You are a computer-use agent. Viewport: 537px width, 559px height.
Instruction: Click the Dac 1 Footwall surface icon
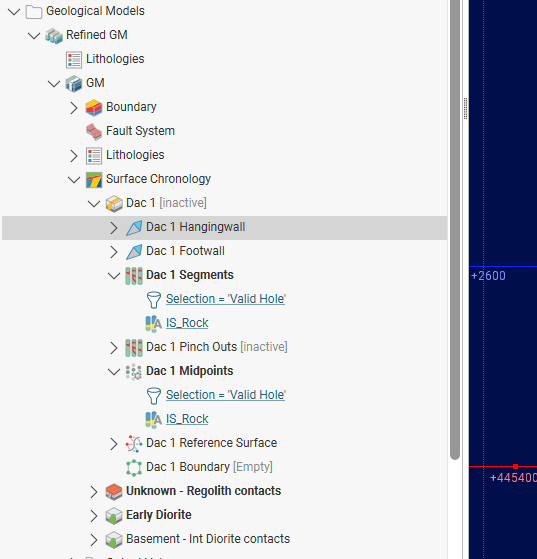(x=134, y=251)
